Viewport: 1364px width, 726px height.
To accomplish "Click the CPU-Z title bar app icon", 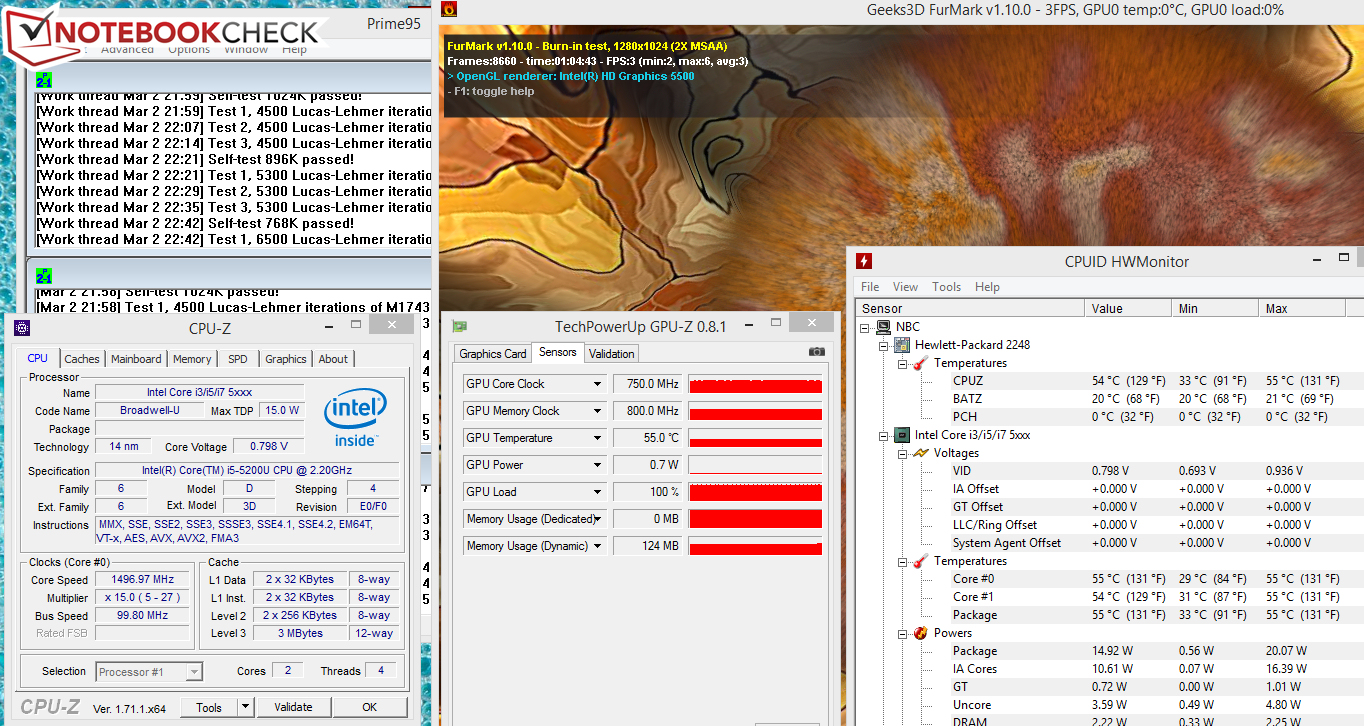I will coord(22,327).
